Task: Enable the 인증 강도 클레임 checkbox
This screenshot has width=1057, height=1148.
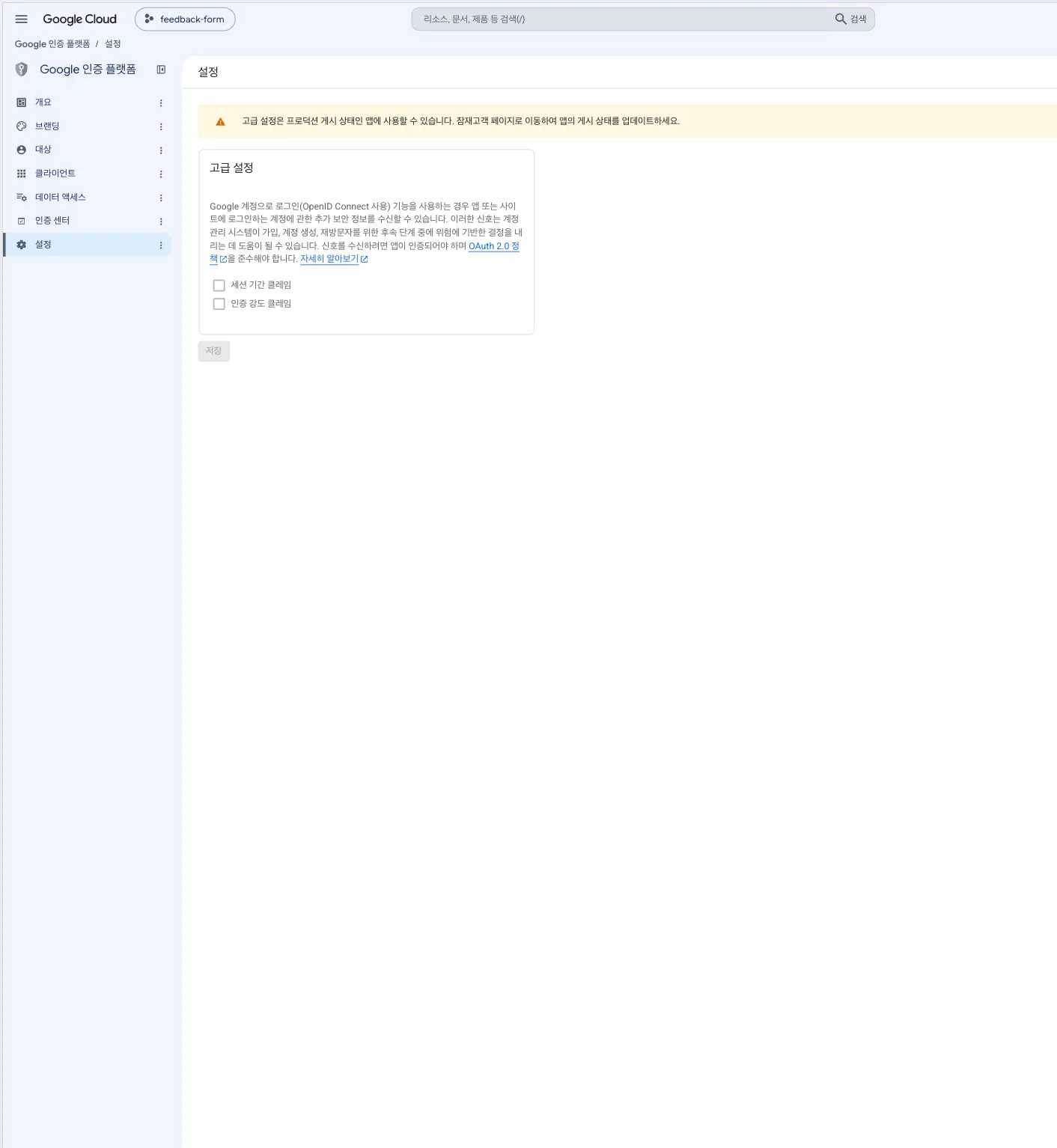Action: [219, 304]
